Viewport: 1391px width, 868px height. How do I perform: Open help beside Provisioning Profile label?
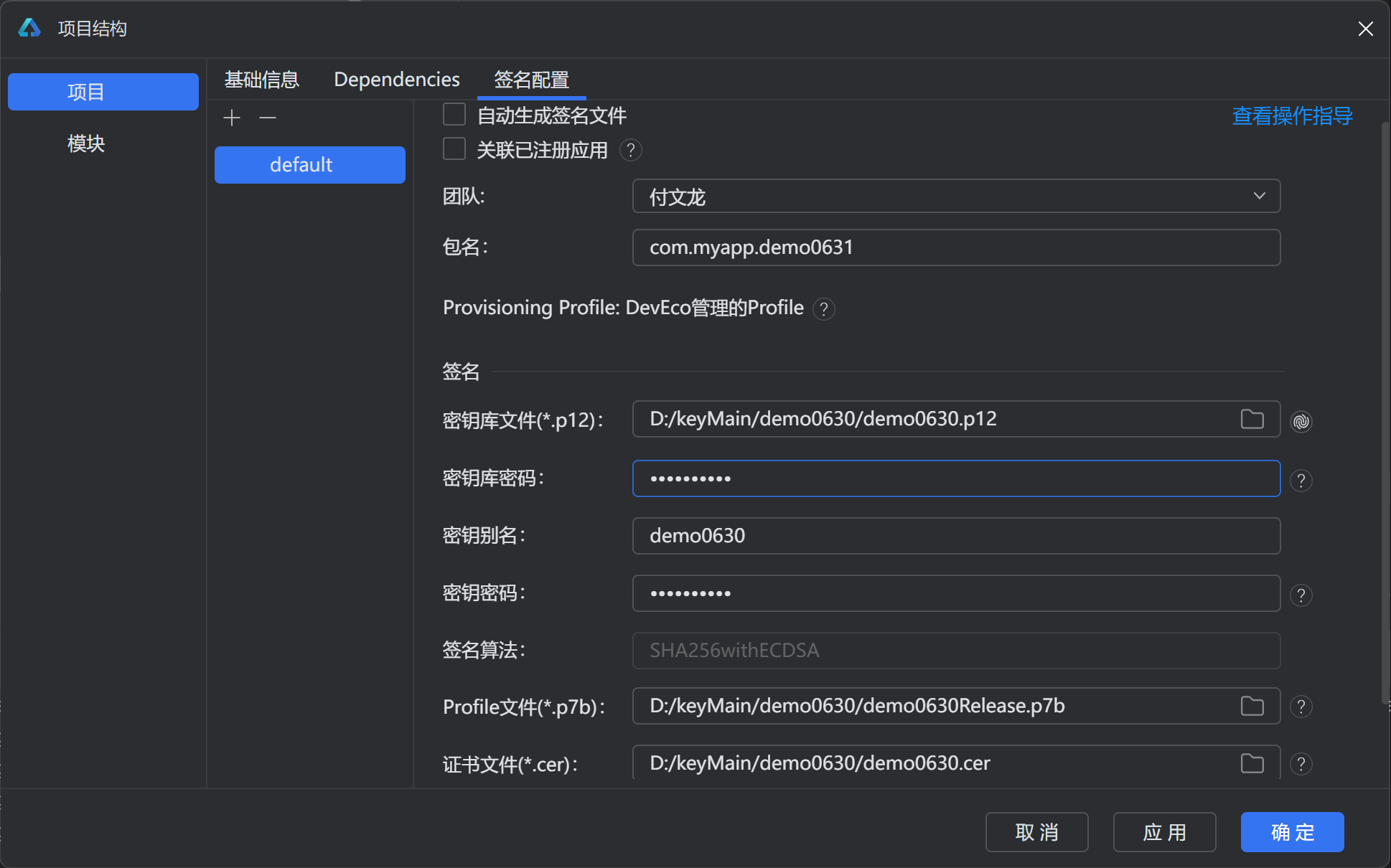click(x=824, y=309)
